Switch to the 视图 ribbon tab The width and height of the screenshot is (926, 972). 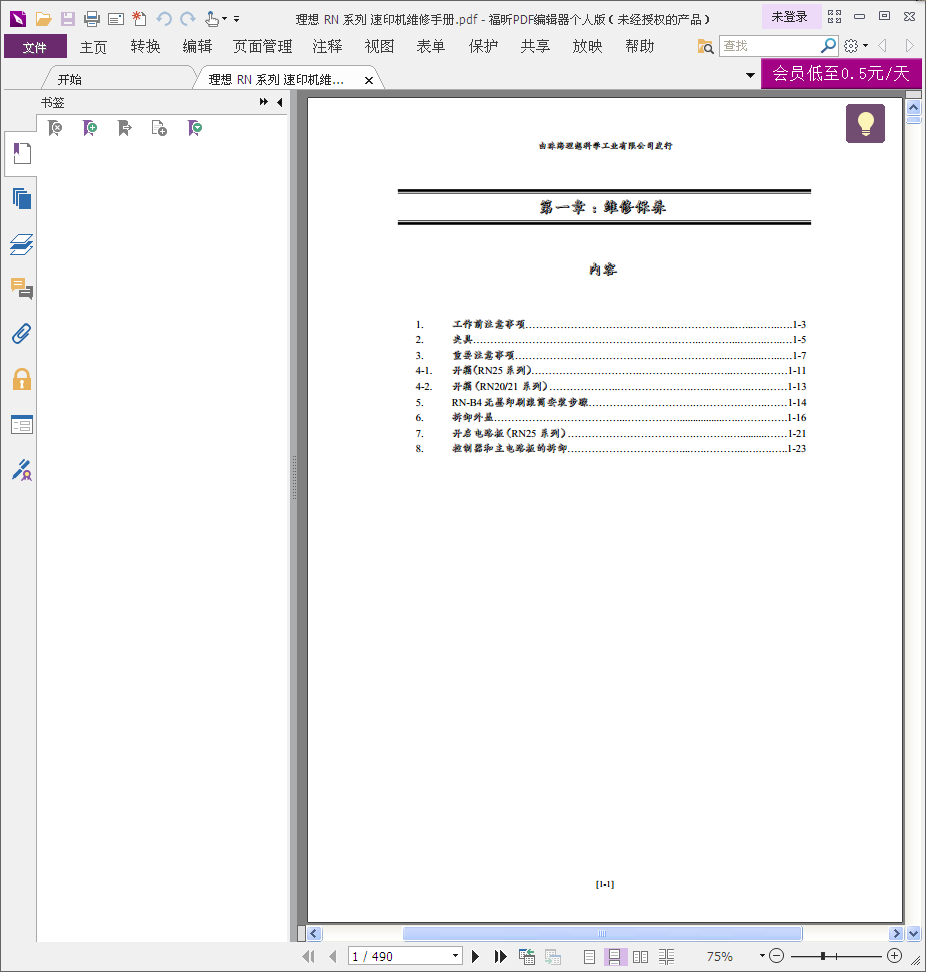[x=379, y=46]
